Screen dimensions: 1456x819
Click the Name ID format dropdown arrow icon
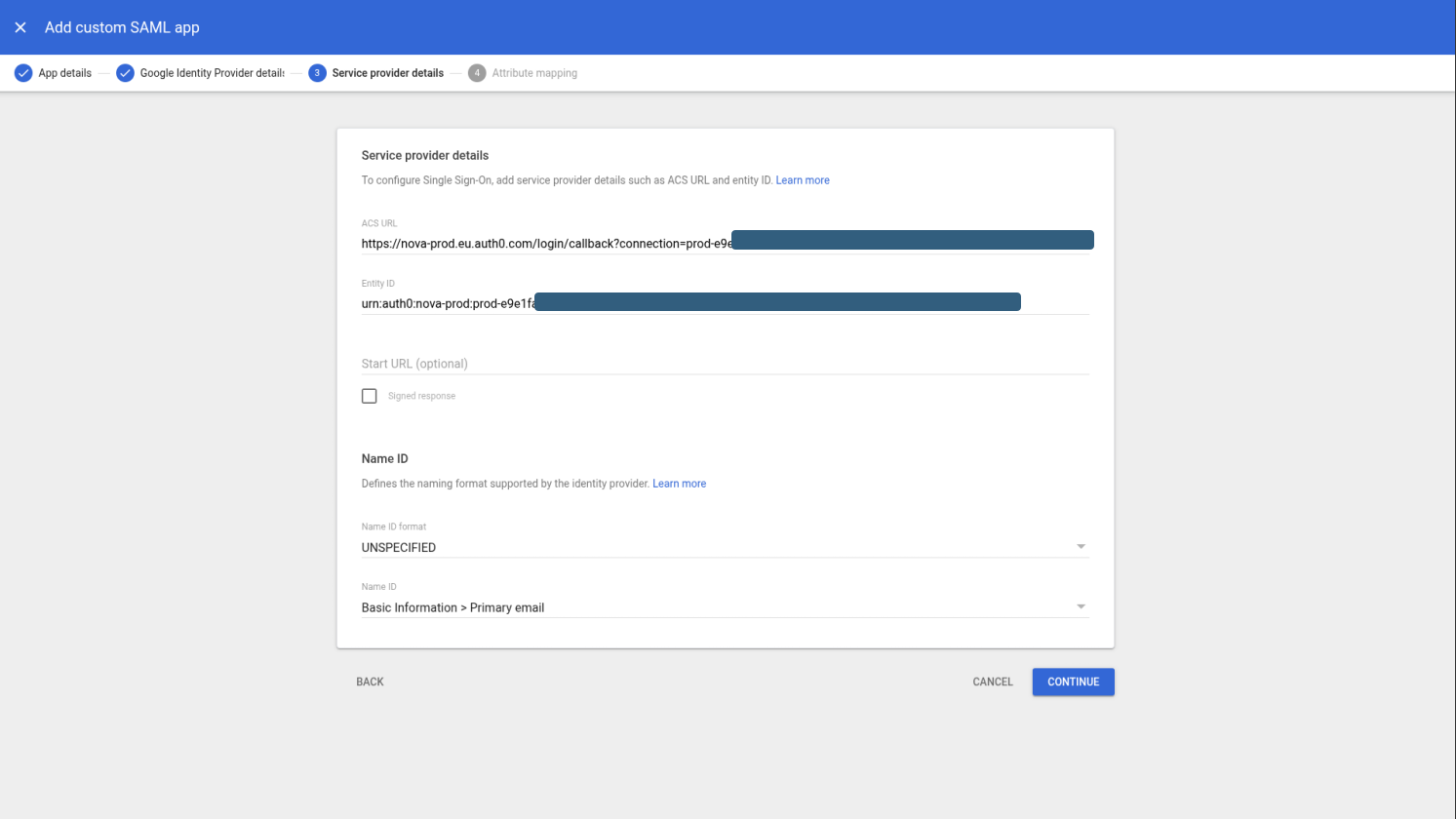[1081, 546]
